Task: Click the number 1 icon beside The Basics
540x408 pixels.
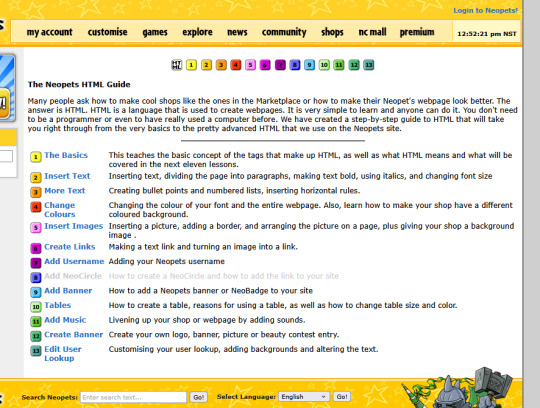Action: click(x=36, y=157)
